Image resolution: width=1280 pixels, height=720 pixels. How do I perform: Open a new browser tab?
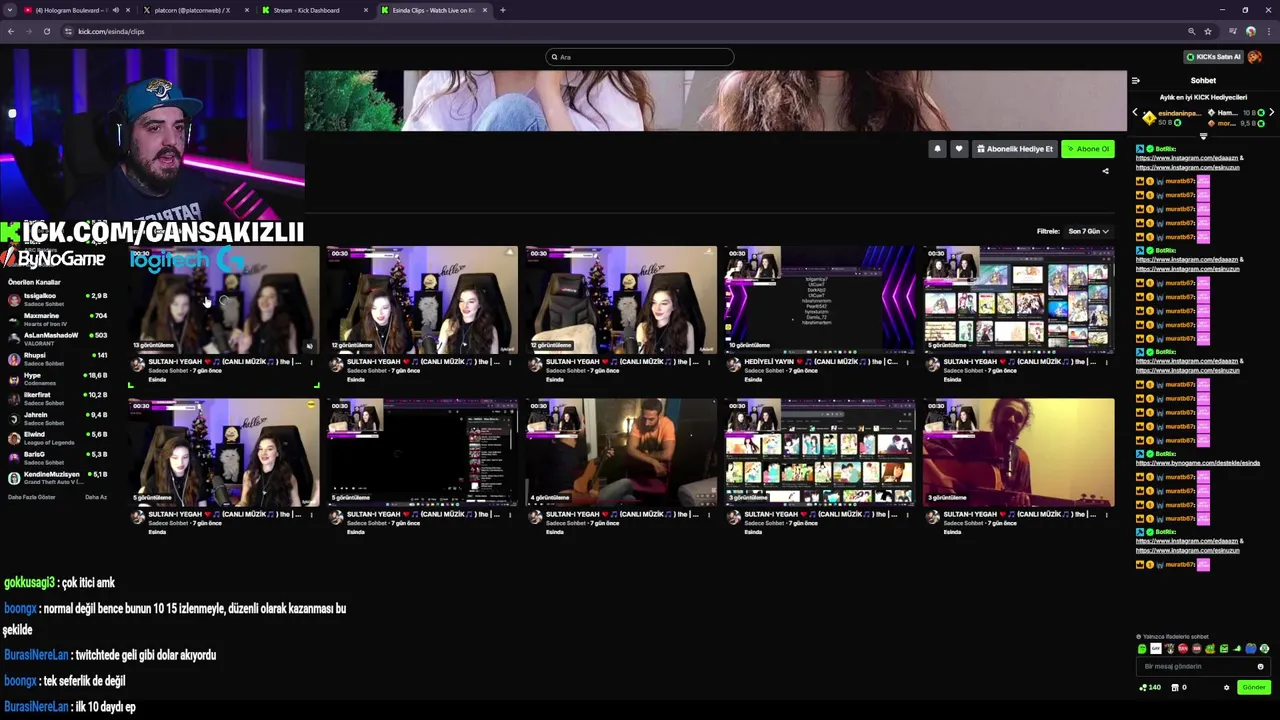tap(502, 10)
